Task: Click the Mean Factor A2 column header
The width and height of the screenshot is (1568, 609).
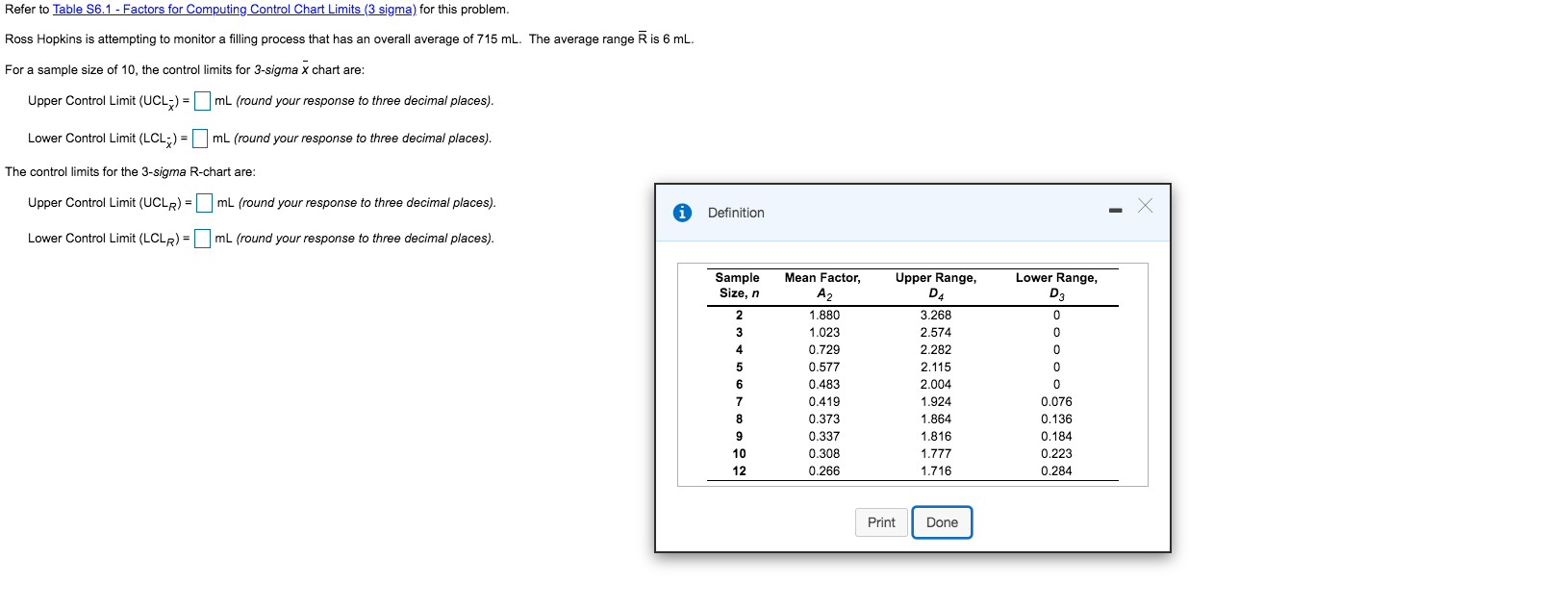Action: [x=822, y=286]
